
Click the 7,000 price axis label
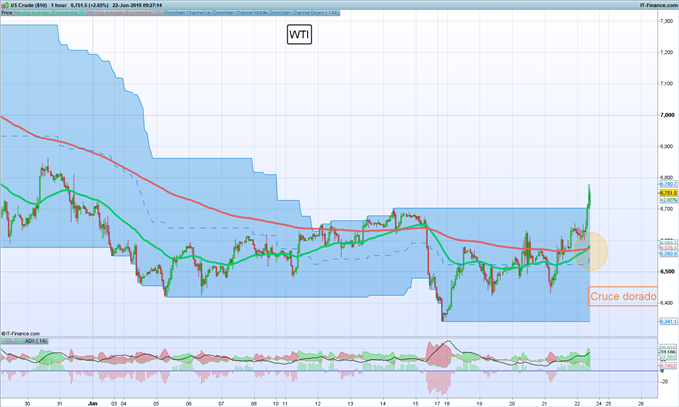click(x=668, y=115)
